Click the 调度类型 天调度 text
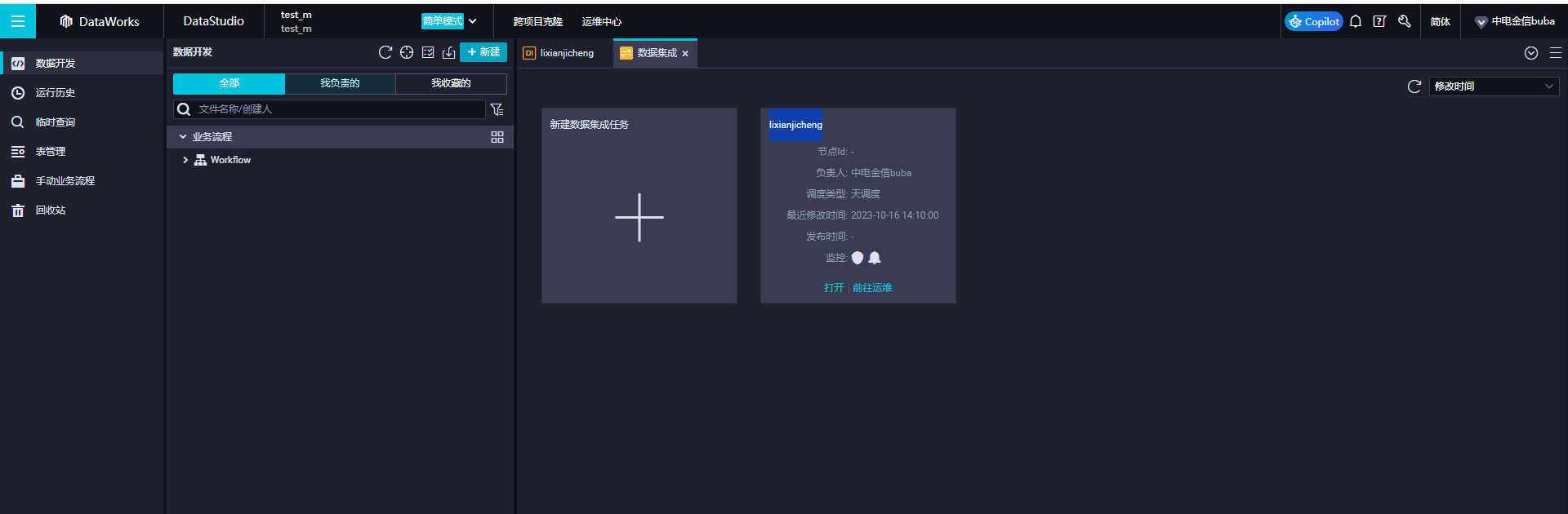 (x=843, y=194)
